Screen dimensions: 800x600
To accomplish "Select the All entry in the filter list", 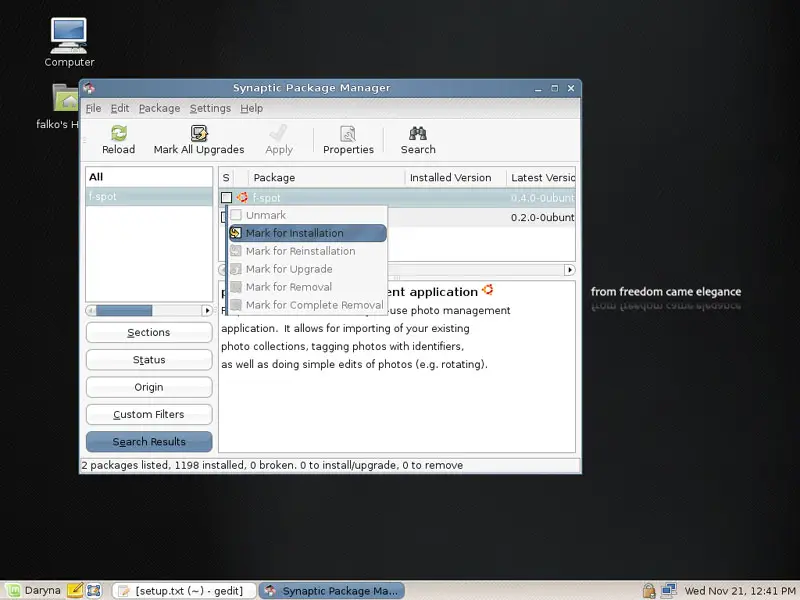I will pyautogui.click(x=149, y=177).
